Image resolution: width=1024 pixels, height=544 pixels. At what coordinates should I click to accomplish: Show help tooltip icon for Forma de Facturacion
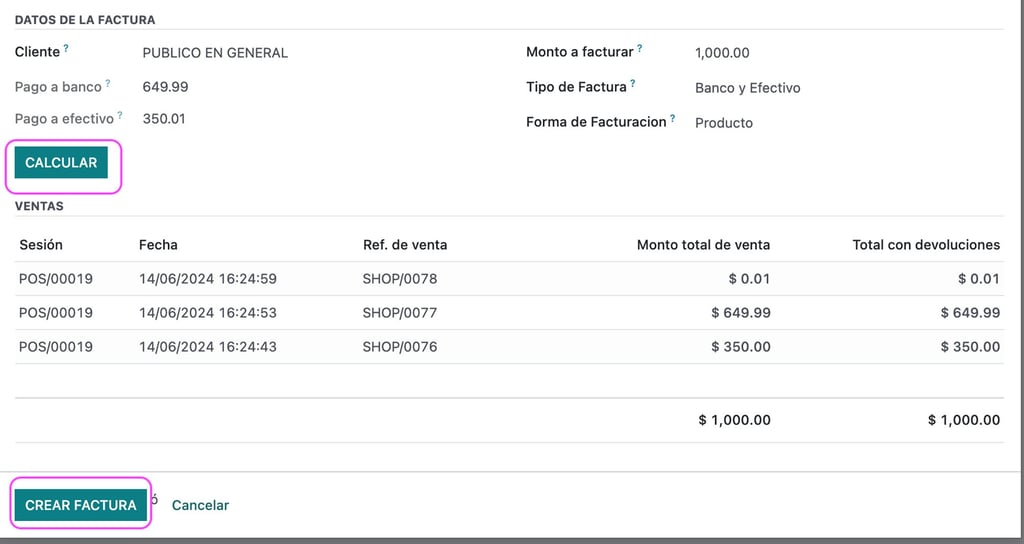click(672, 118)
